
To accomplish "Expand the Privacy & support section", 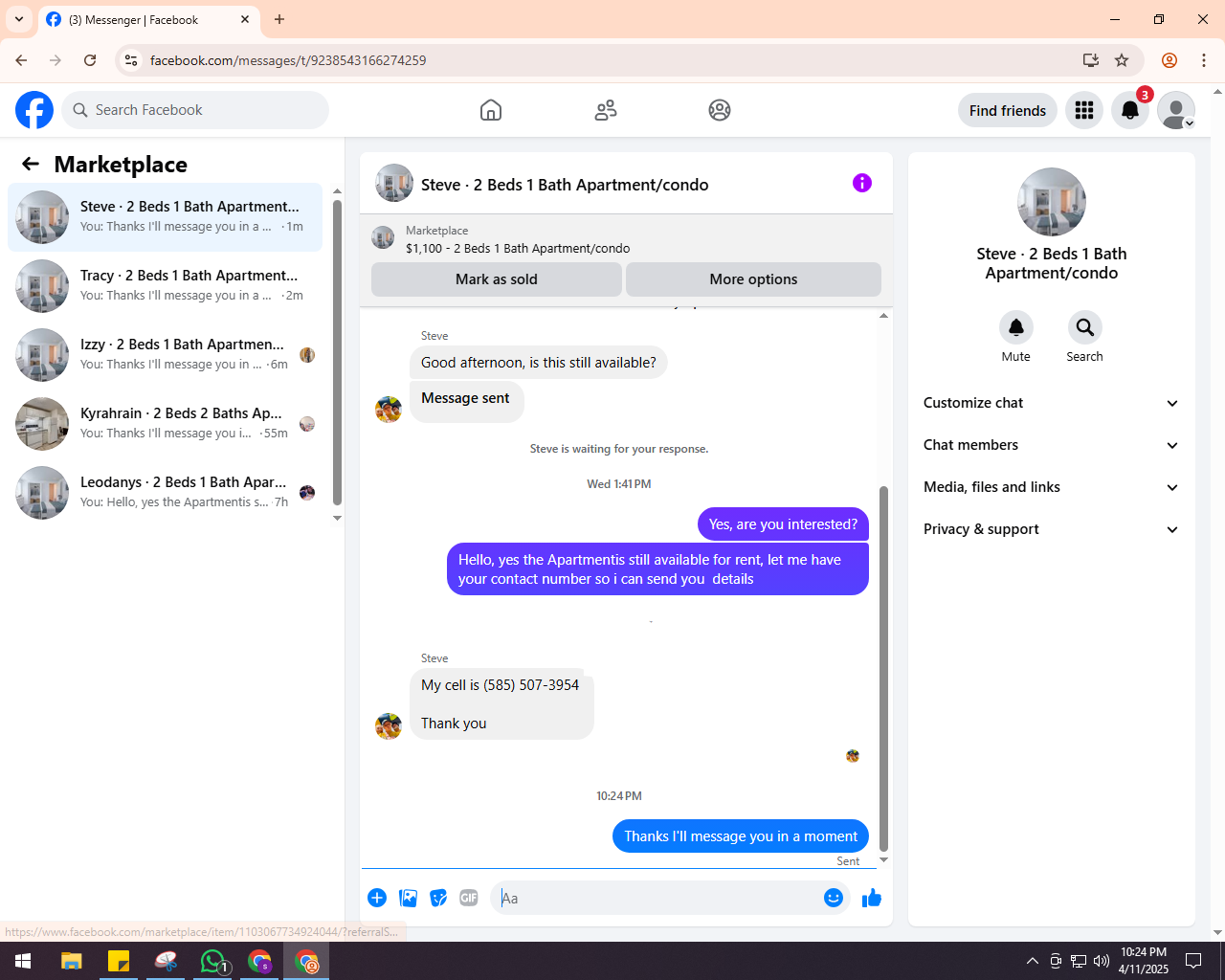I will coord(1052,529).
